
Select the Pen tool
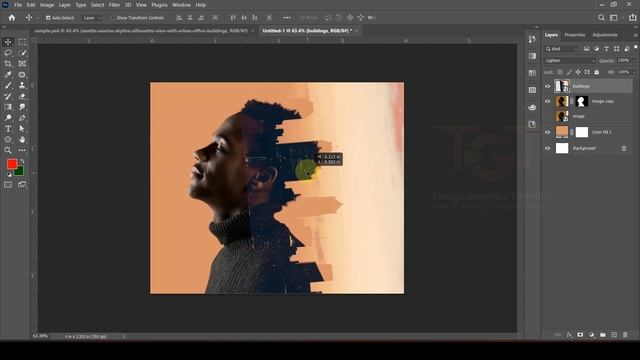coord(22,118)
